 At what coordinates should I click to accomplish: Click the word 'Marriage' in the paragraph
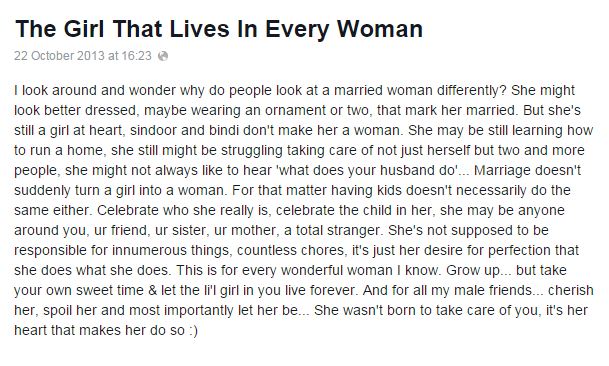click(503, 170)
